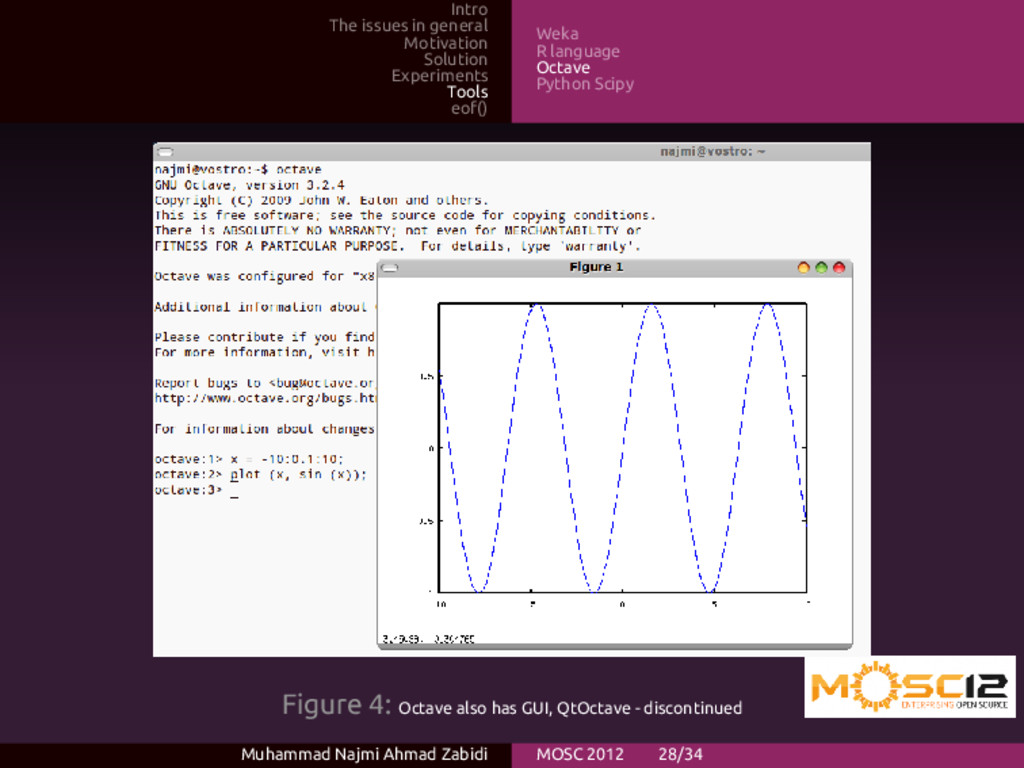
Task: Click the 'Please contribute if you find' line
Action: pyautogui.click(x=264, y=337)
